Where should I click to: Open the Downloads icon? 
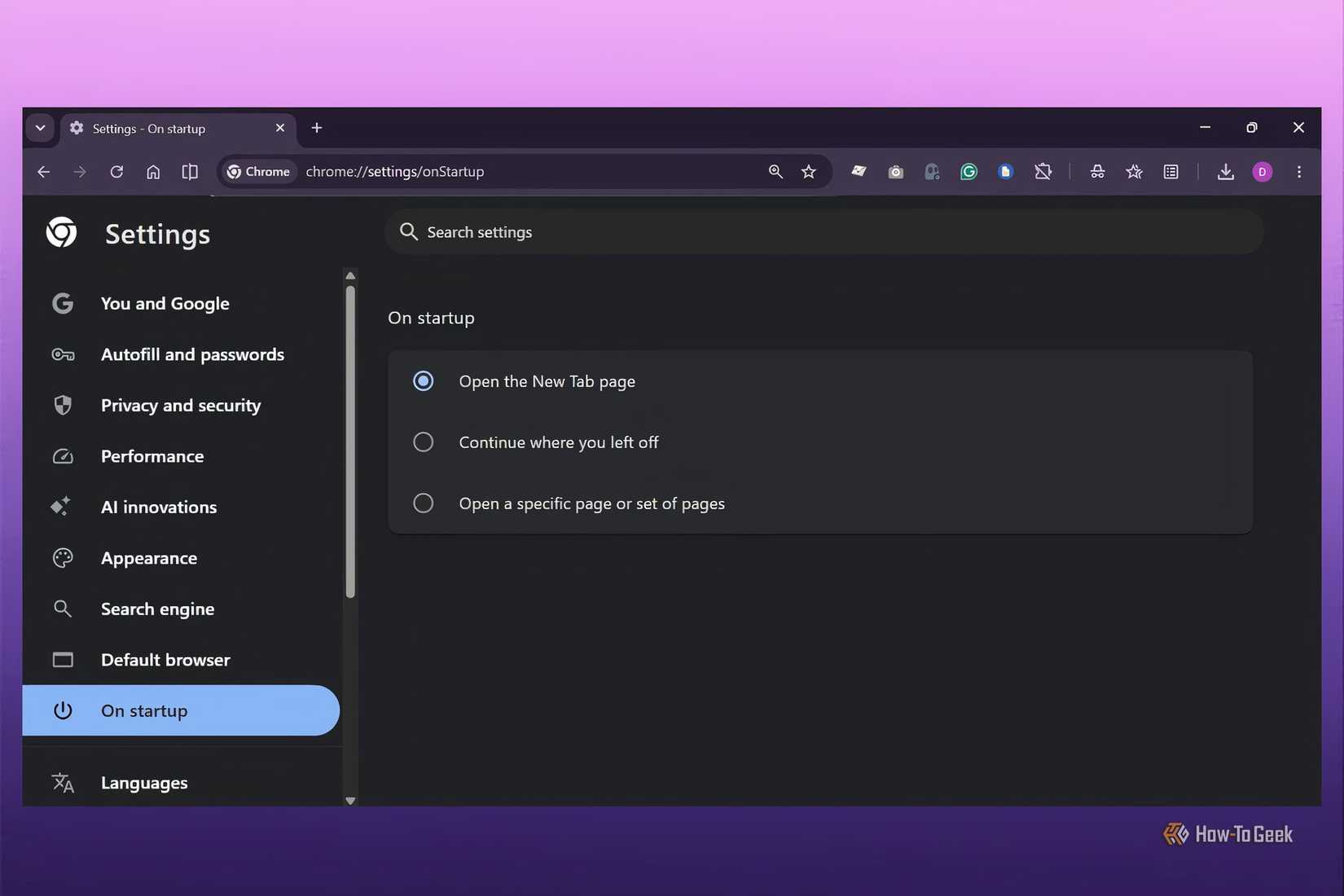[x=1225, y=172]
